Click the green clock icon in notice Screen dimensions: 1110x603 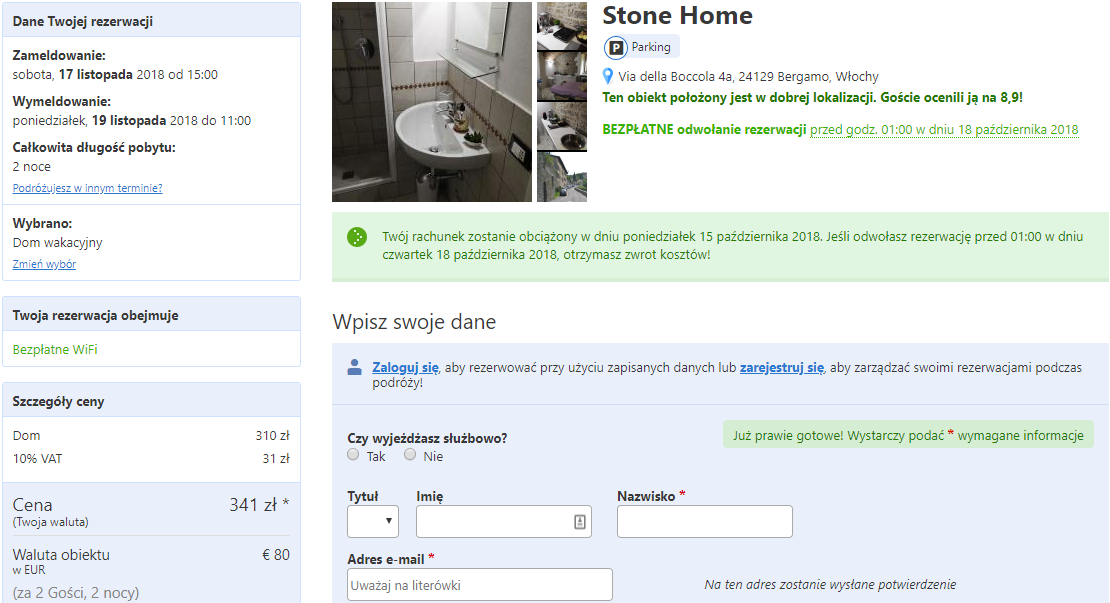(x=357, y=237)
